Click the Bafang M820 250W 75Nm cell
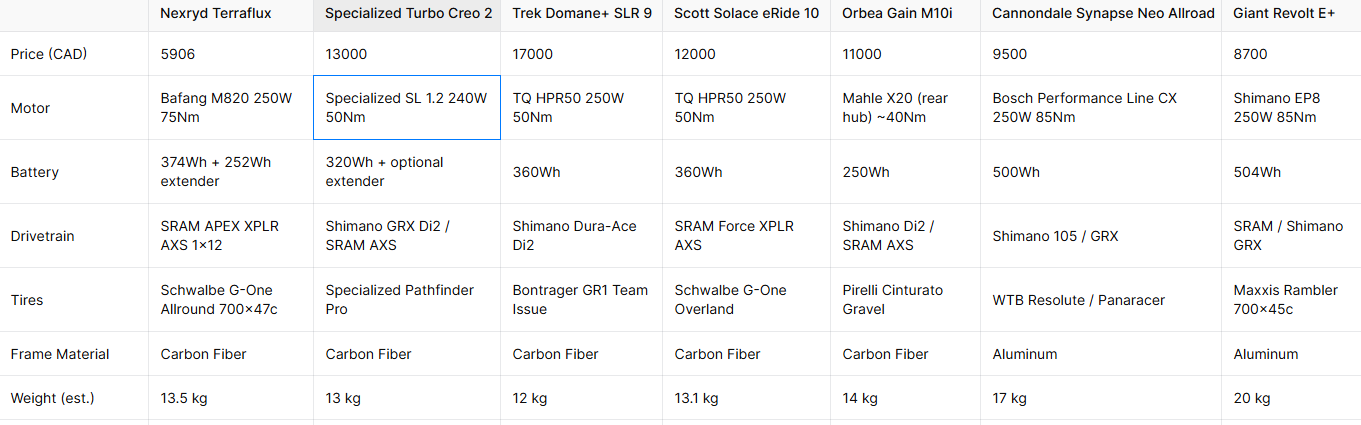 pos(226,108)
